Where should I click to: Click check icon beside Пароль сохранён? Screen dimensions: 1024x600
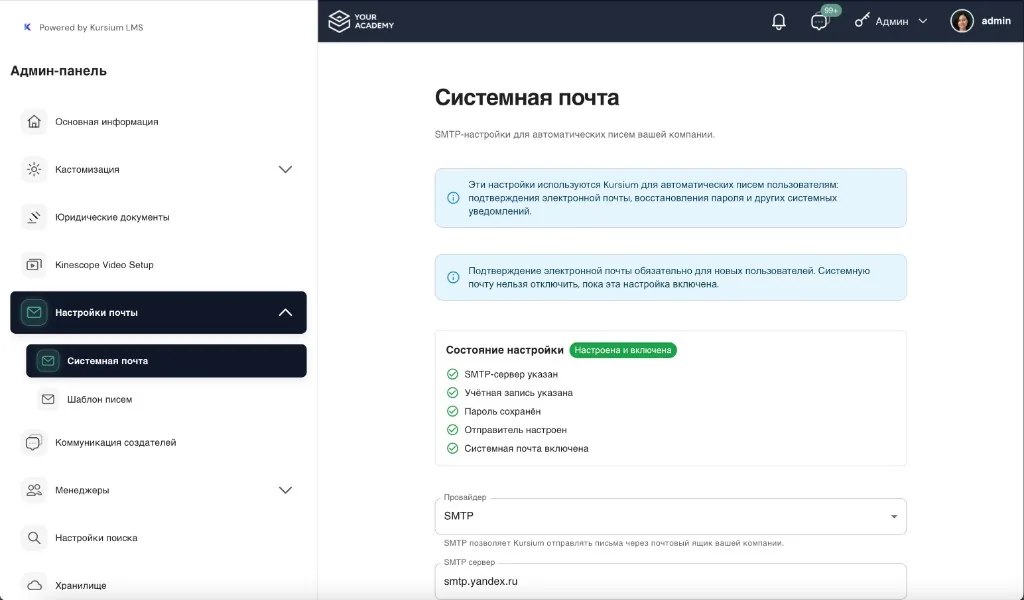(x=452, y=411)
